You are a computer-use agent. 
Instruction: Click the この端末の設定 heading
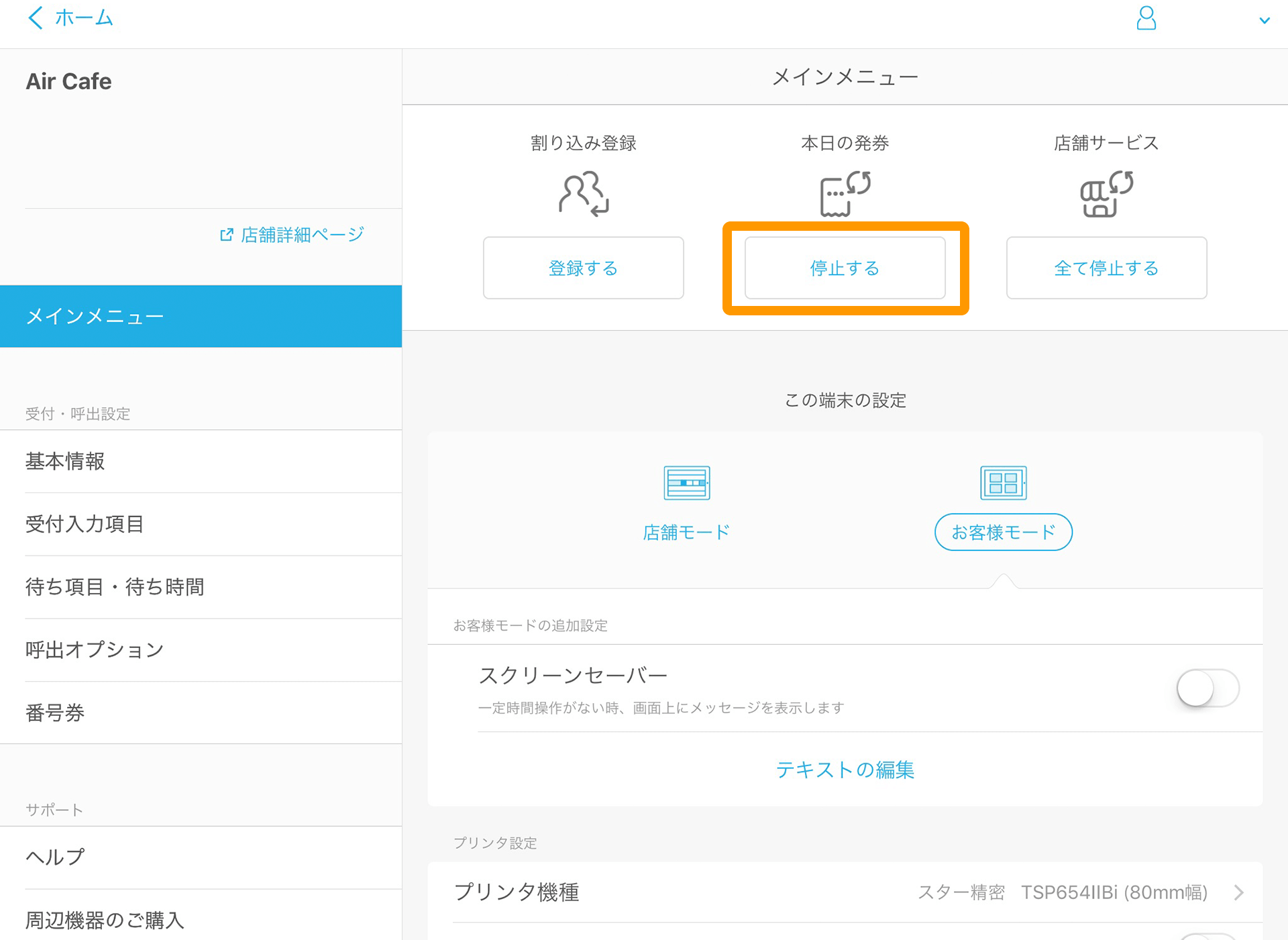click(x=845, y=401)
